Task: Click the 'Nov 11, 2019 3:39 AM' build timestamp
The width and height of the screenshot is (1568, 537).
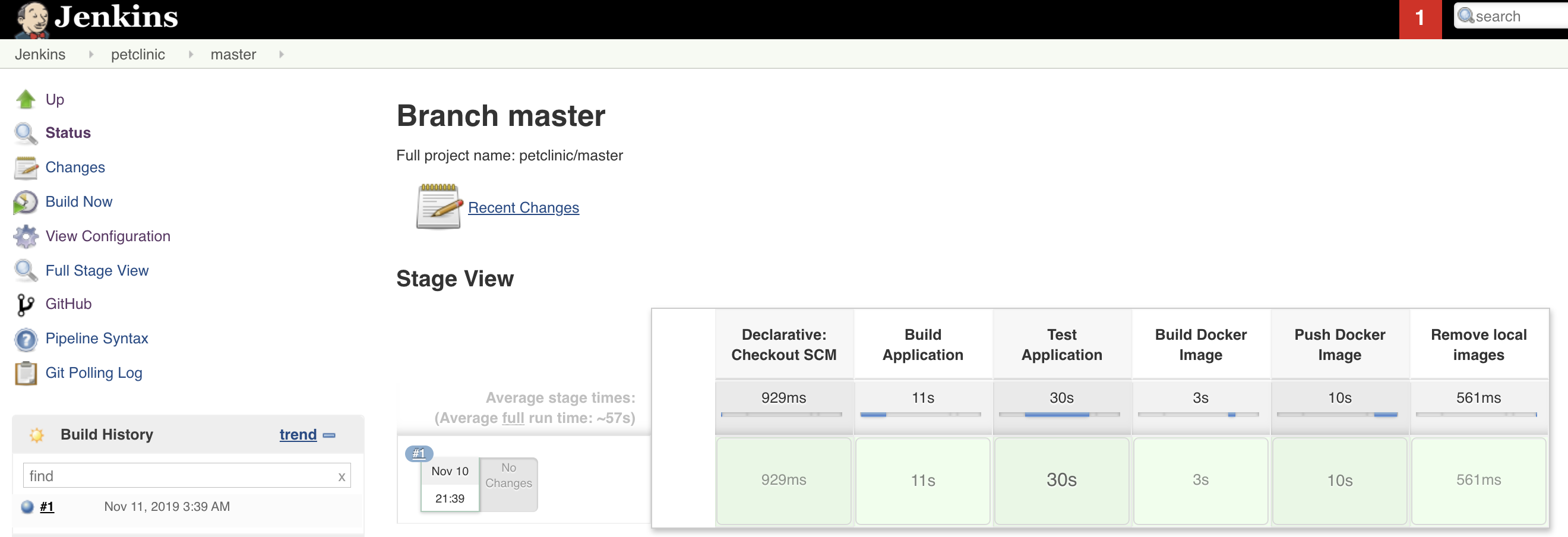Action: (x=167, y=507)
